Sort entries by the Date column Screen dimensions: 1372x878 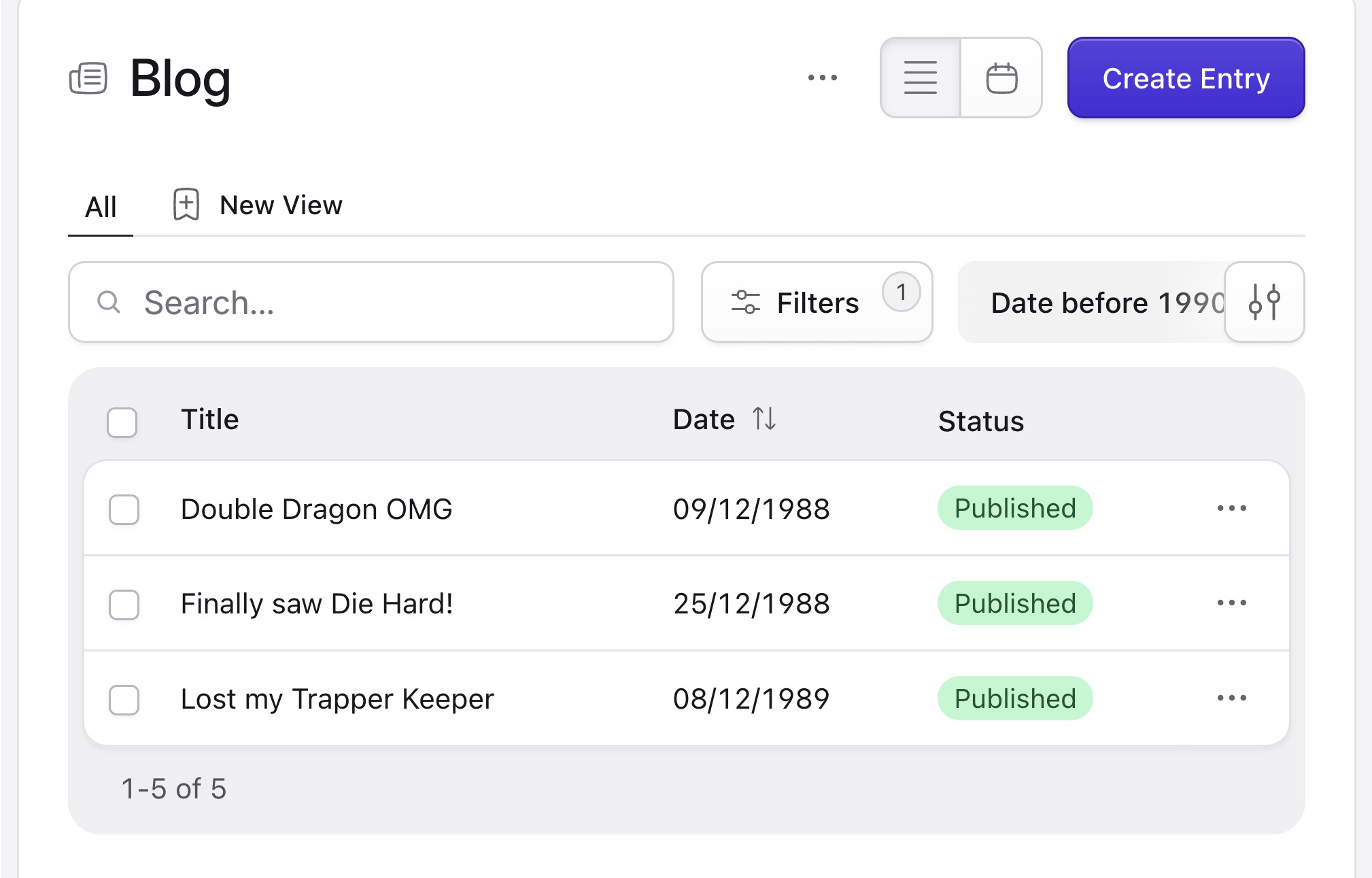(x=724, y=420)
